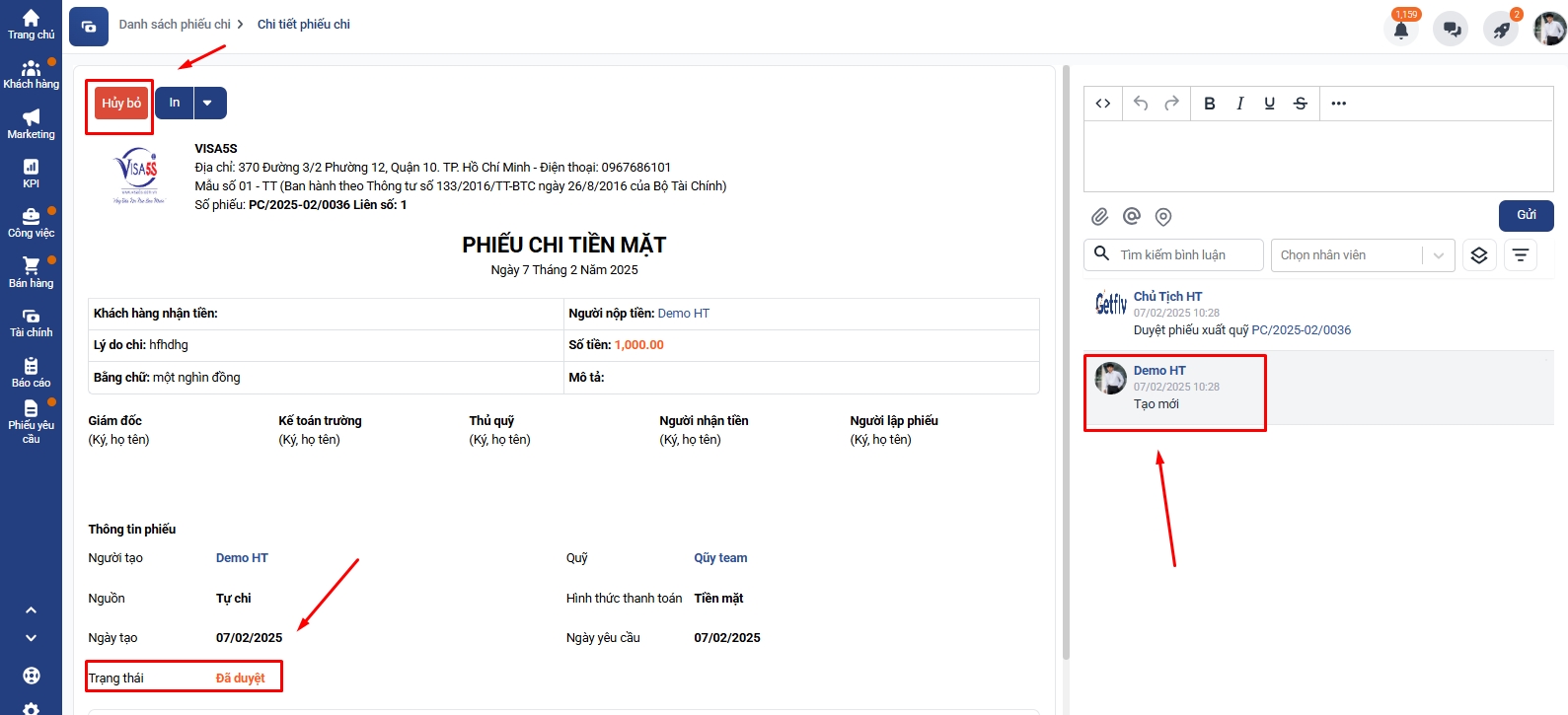Open the Chọn nhân viên dropdown

pyautogui.click(x=1363, y=255)
